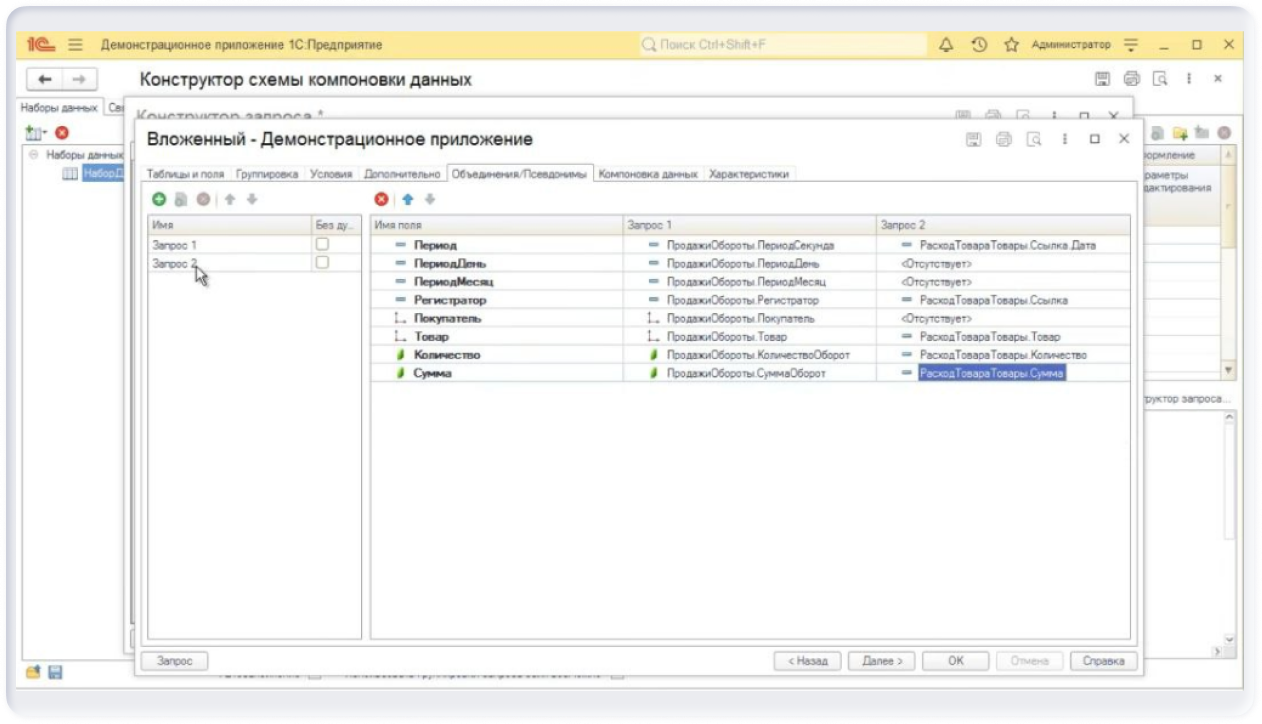
Task: Open service menu next to Администратор
Action: pos(1131,45)
